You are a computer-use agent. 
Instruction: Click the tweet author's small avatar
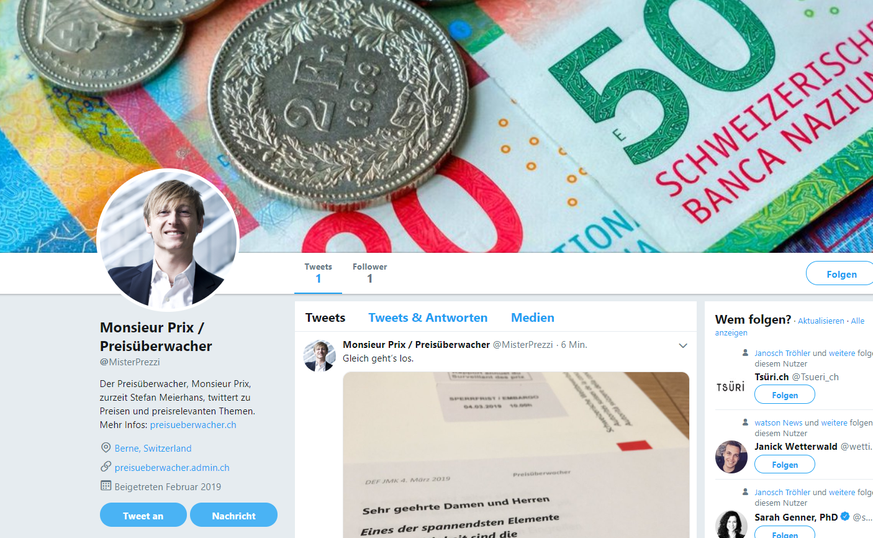click(x=319, y=355)
